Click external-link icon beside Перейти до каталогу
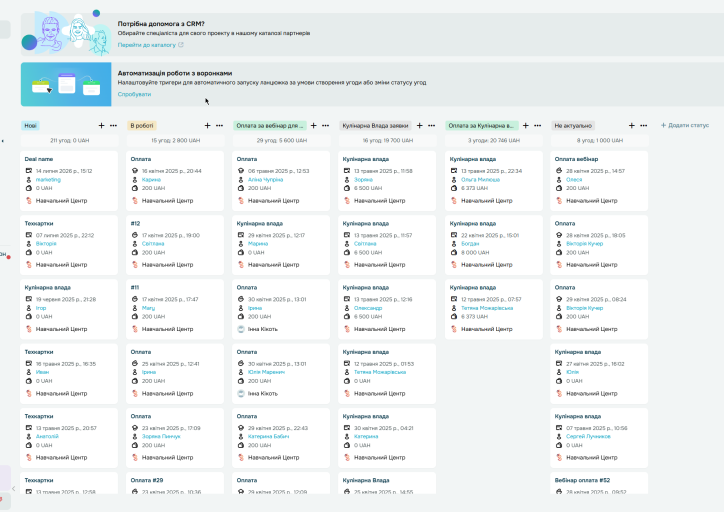 pyautogui.click(x=181, y=45)
